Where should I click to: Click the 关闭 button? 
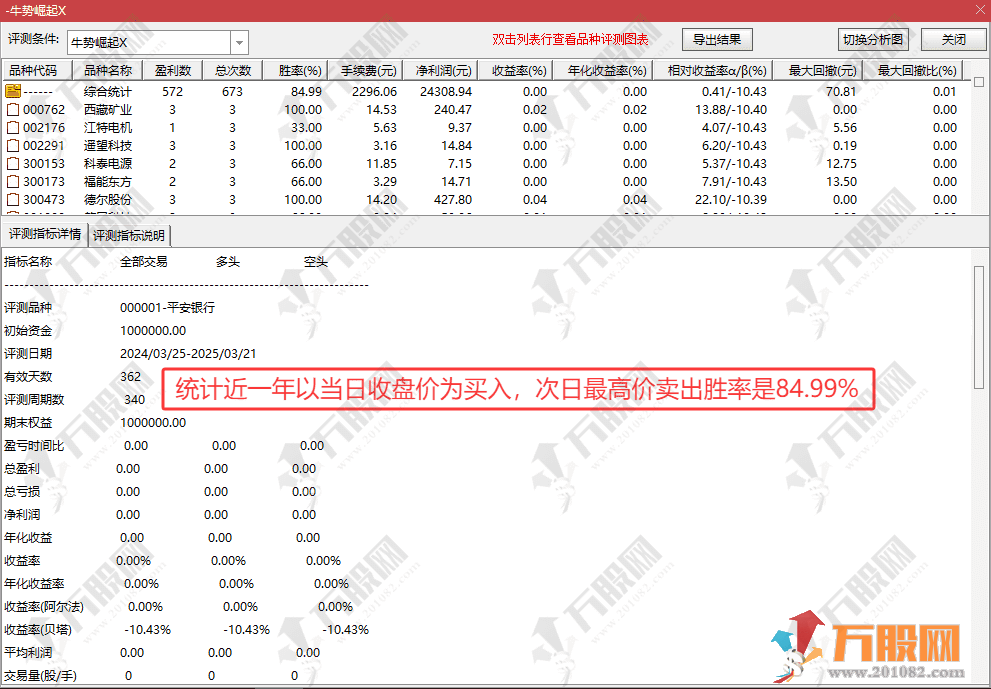point(953,40)
